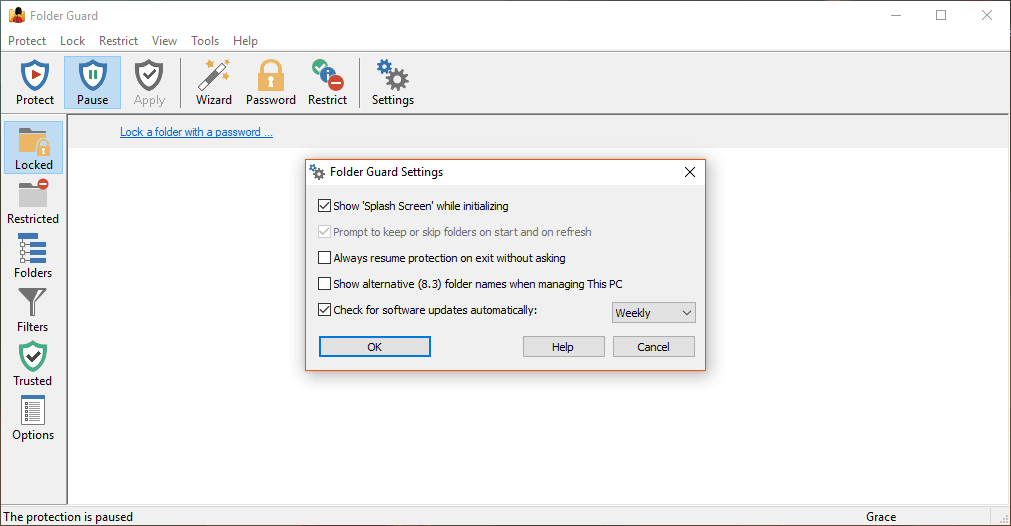This screenshot has height=526, width=1011.
Task: Open the Folders tree view
Action: point(33,256)
